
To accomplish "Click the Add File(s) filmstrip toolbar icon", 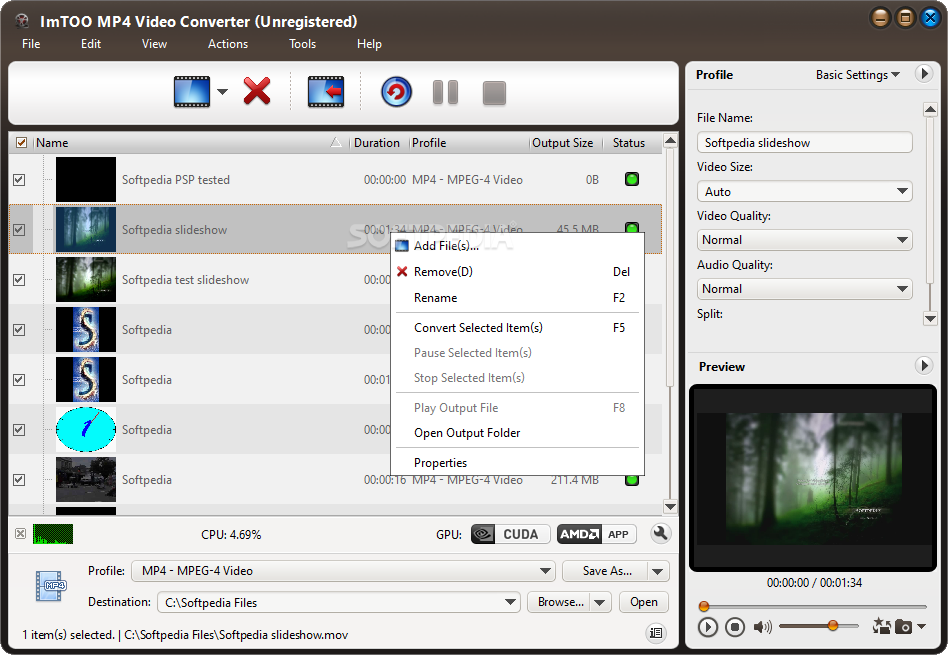I will [x=192, y=92].
